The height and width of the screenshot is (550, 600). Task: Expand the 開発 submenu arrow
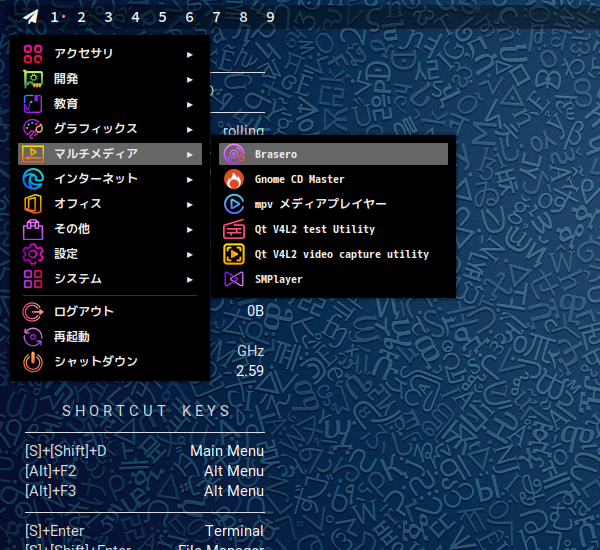point(189,80)
